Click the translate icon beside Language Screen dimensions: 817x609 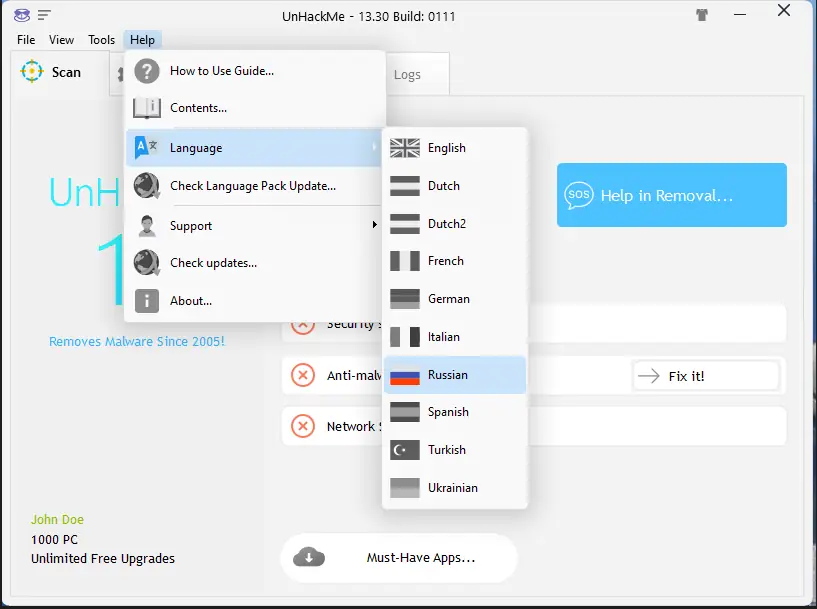[x=146, y=147]
